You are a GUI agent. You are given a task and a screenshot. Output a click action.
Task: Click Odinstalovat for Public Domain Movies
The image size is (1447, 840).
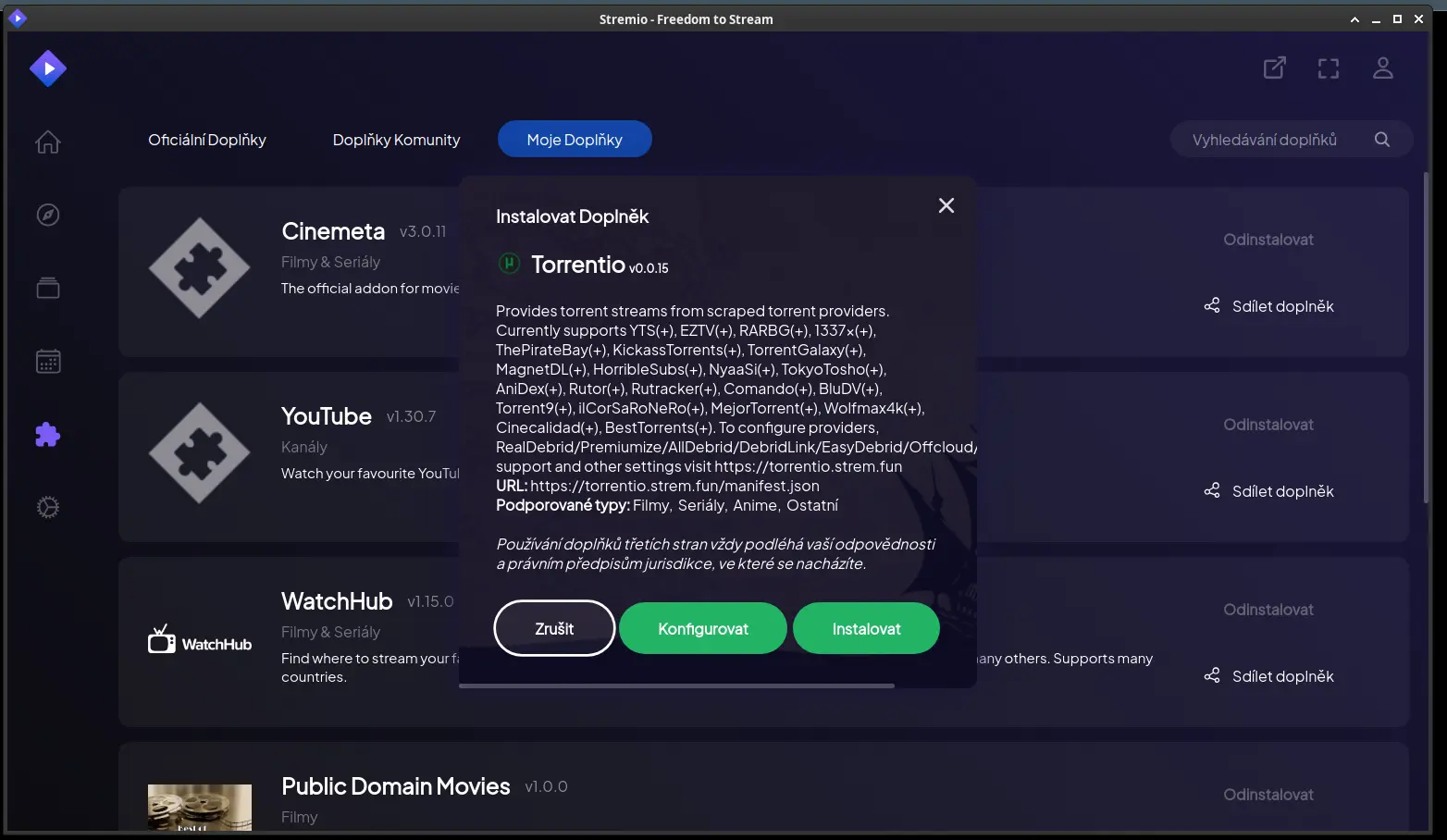coord(1268,795)
